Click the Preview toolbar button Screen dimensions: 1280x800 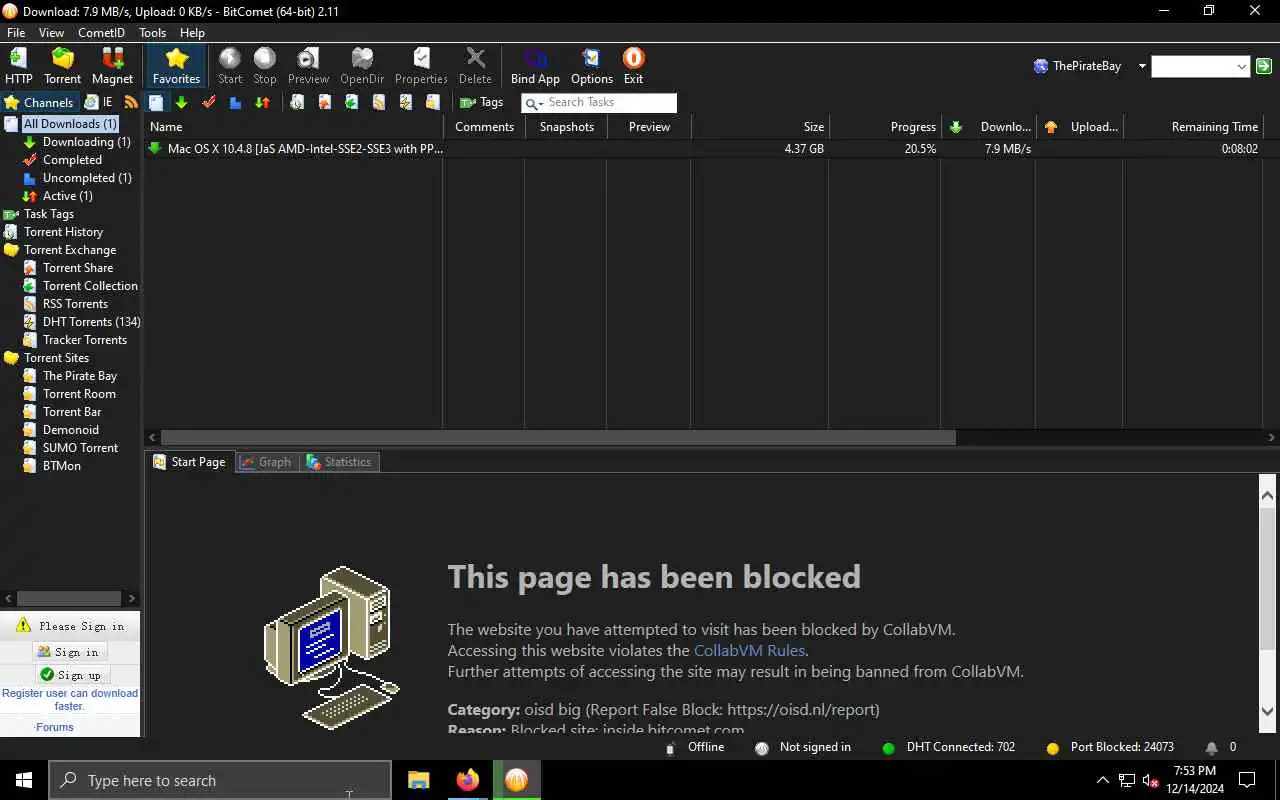(308, 66)
